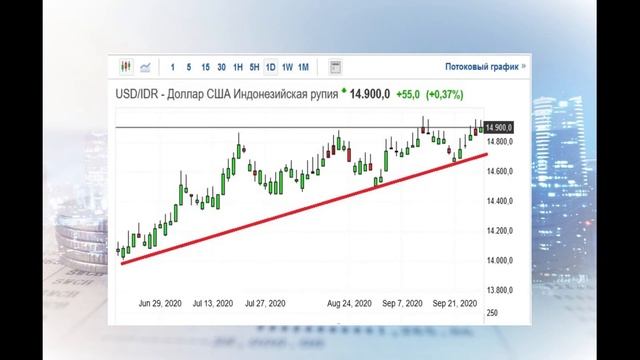640x360 pixels.
Task: Click the Jun 29, 2020 date label
Action: tap(160, 304)
